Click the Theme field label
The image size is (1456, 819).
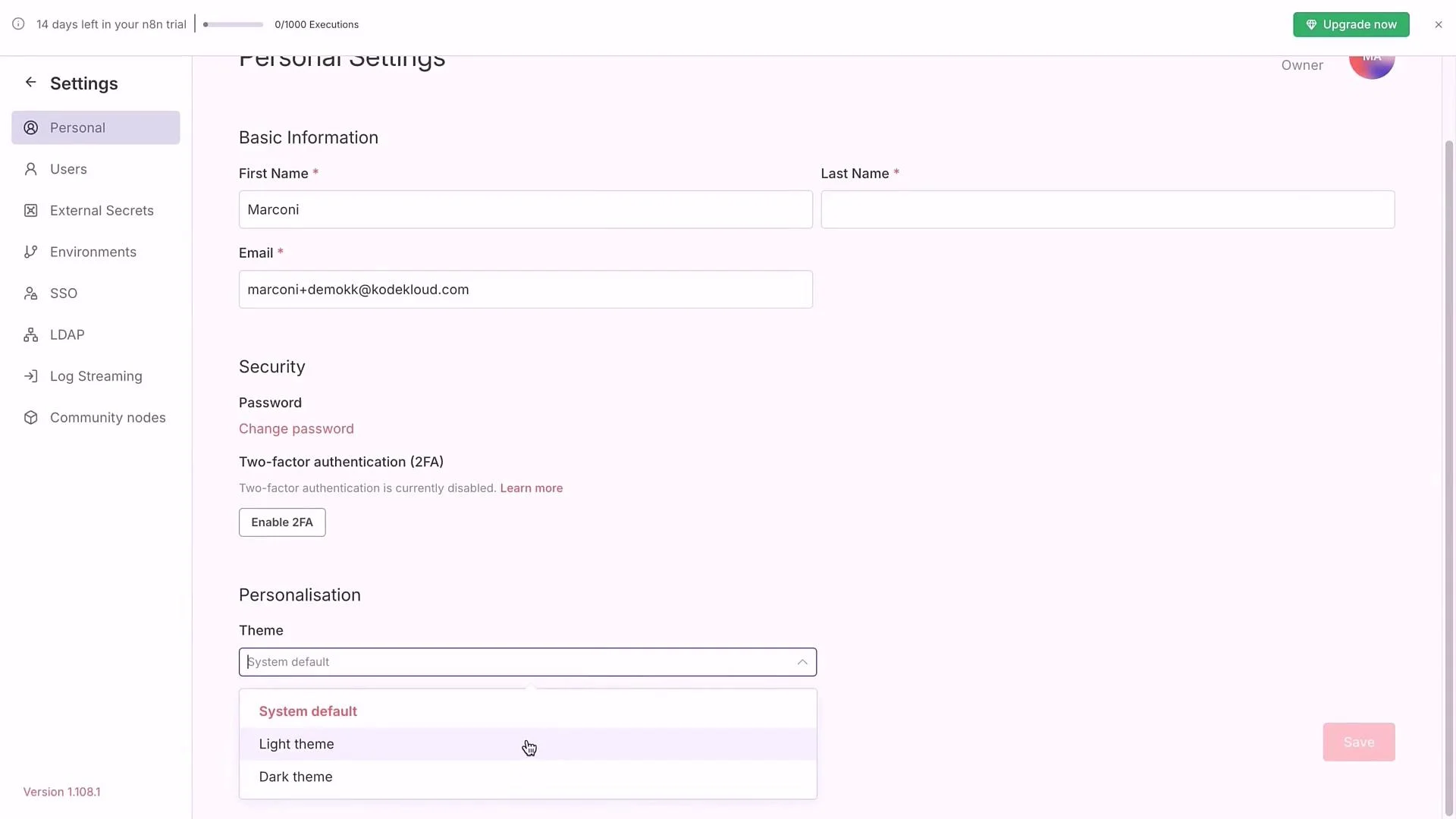[261, 630]
